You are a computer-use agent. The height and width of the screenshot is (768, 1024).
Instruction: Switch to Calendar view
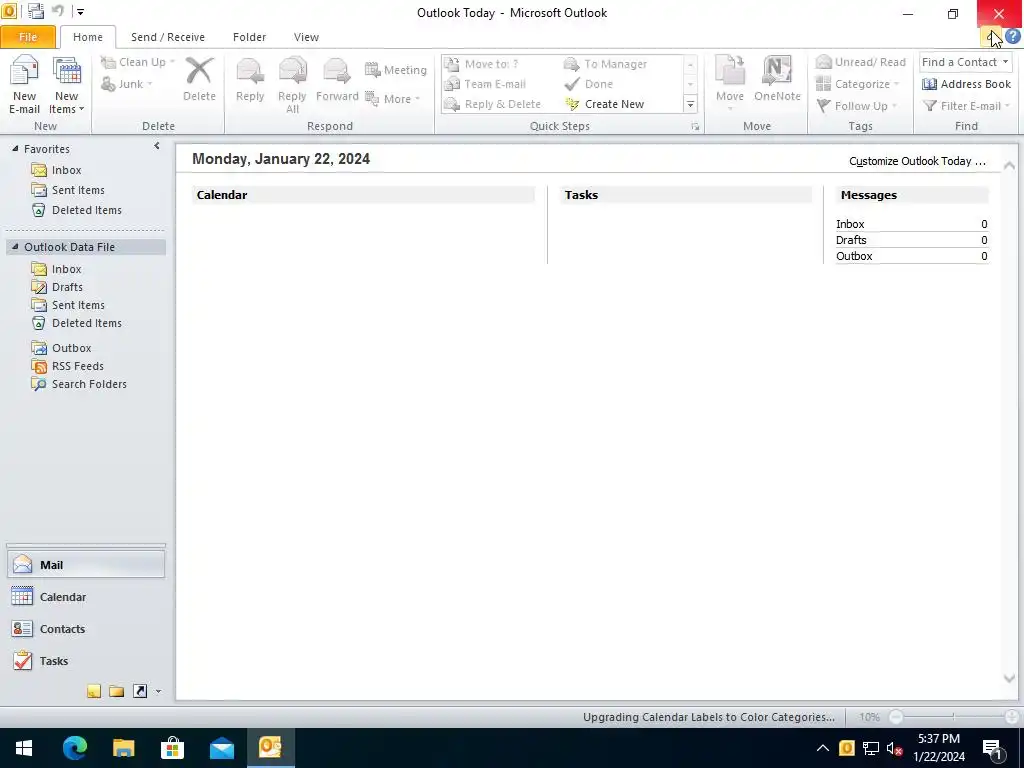86,597
